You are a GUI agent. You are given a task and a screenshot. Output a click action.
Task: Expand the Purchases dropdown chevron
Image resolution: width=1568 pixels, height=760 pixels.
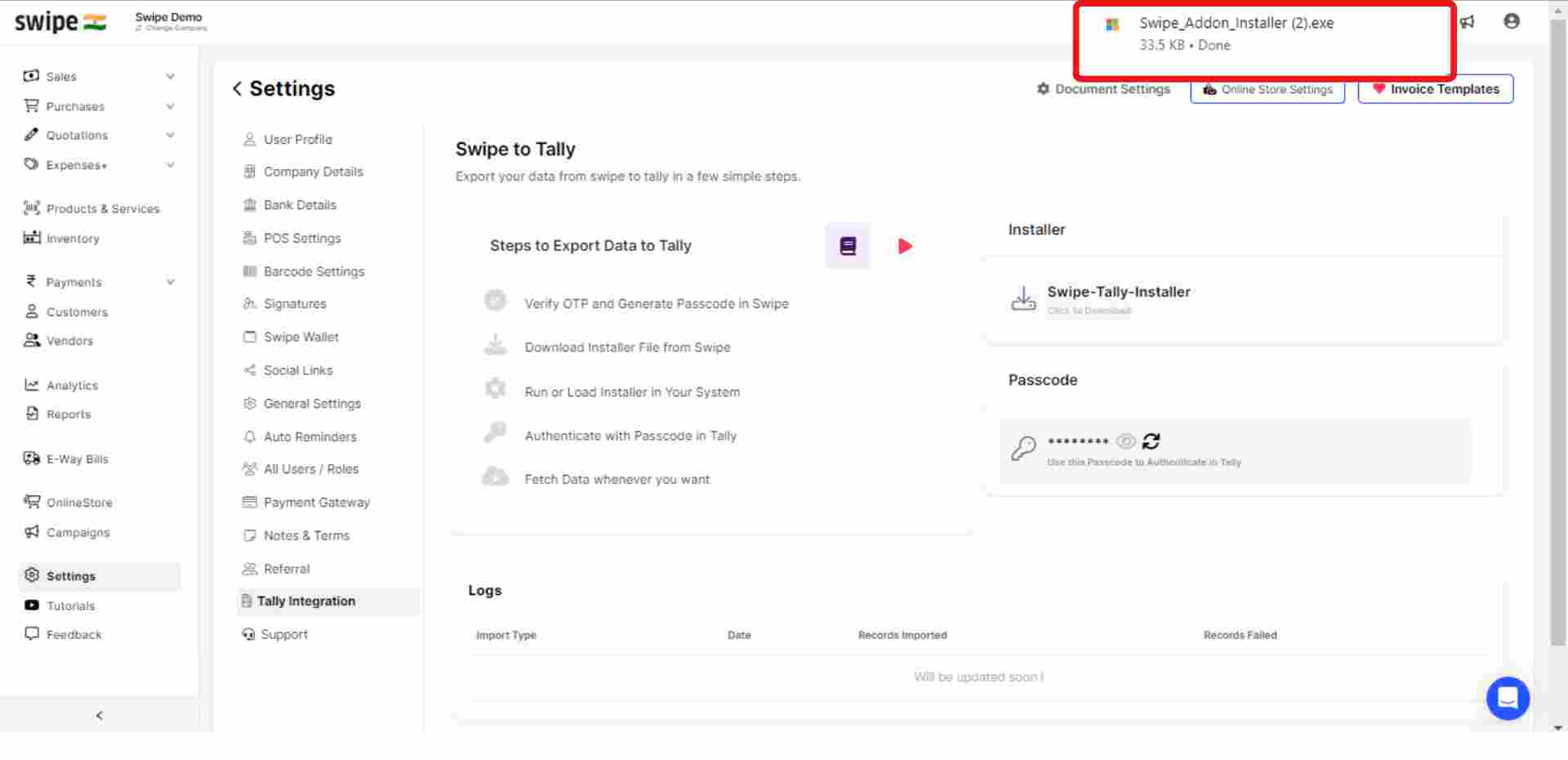tap(170, 106)
